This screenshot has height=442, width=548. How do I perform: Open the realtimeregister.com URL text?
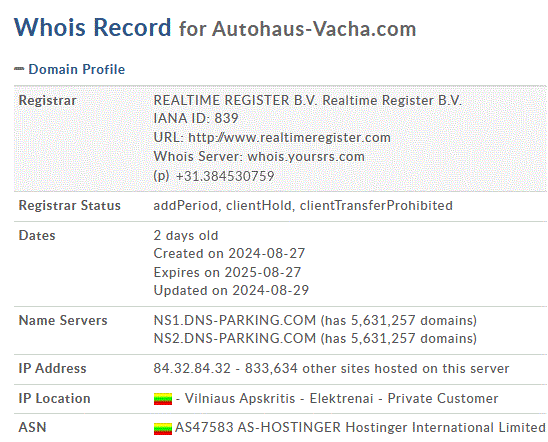[x=289, y=138]
